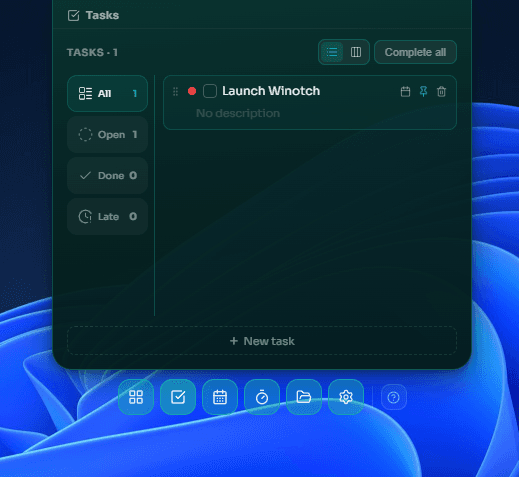This screenshot has height=477, width=519.
Task: Switch to board column view
Action: coord(356,52)
